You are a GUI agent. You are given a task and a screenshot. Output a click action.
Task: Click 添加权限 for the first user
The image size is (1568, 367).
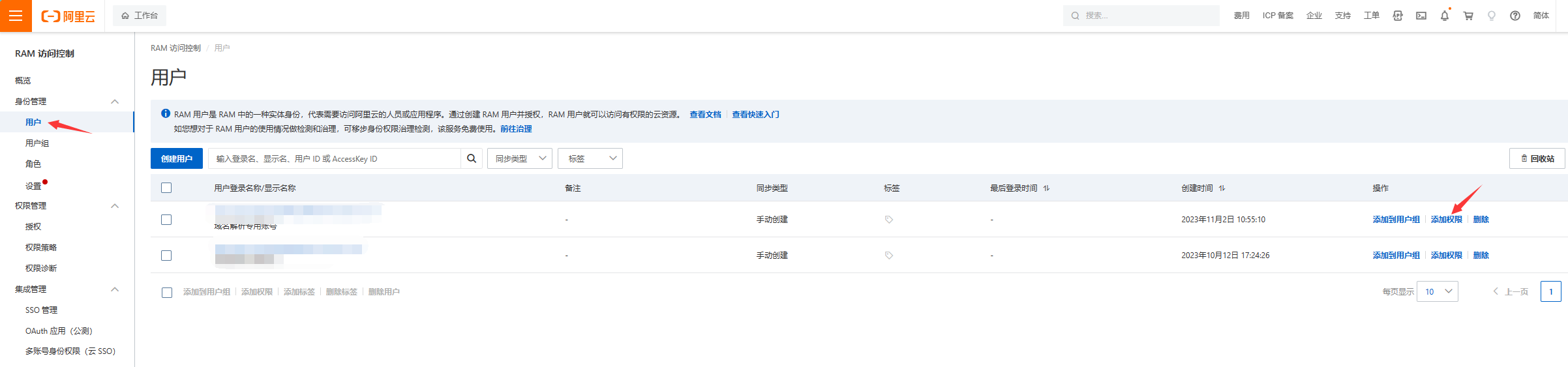pyautogui.click(x=1446, y=220)
